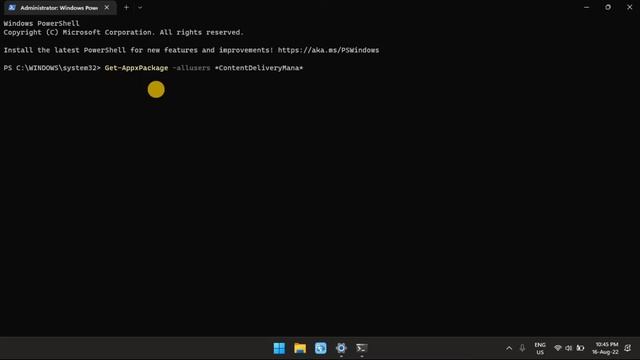Click the https://aka.ms/PSWindows URL text

pos(328,50)
